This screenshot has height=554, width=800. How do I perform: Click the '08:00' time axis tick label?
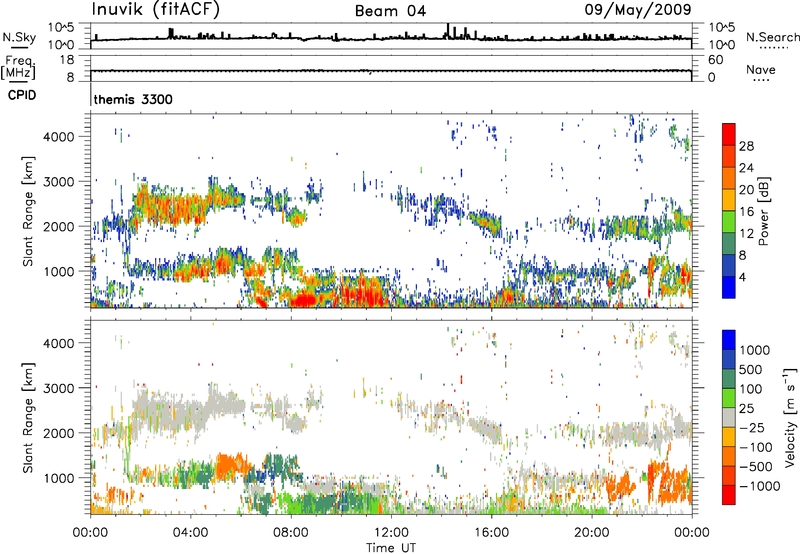[x=291, y=533]
